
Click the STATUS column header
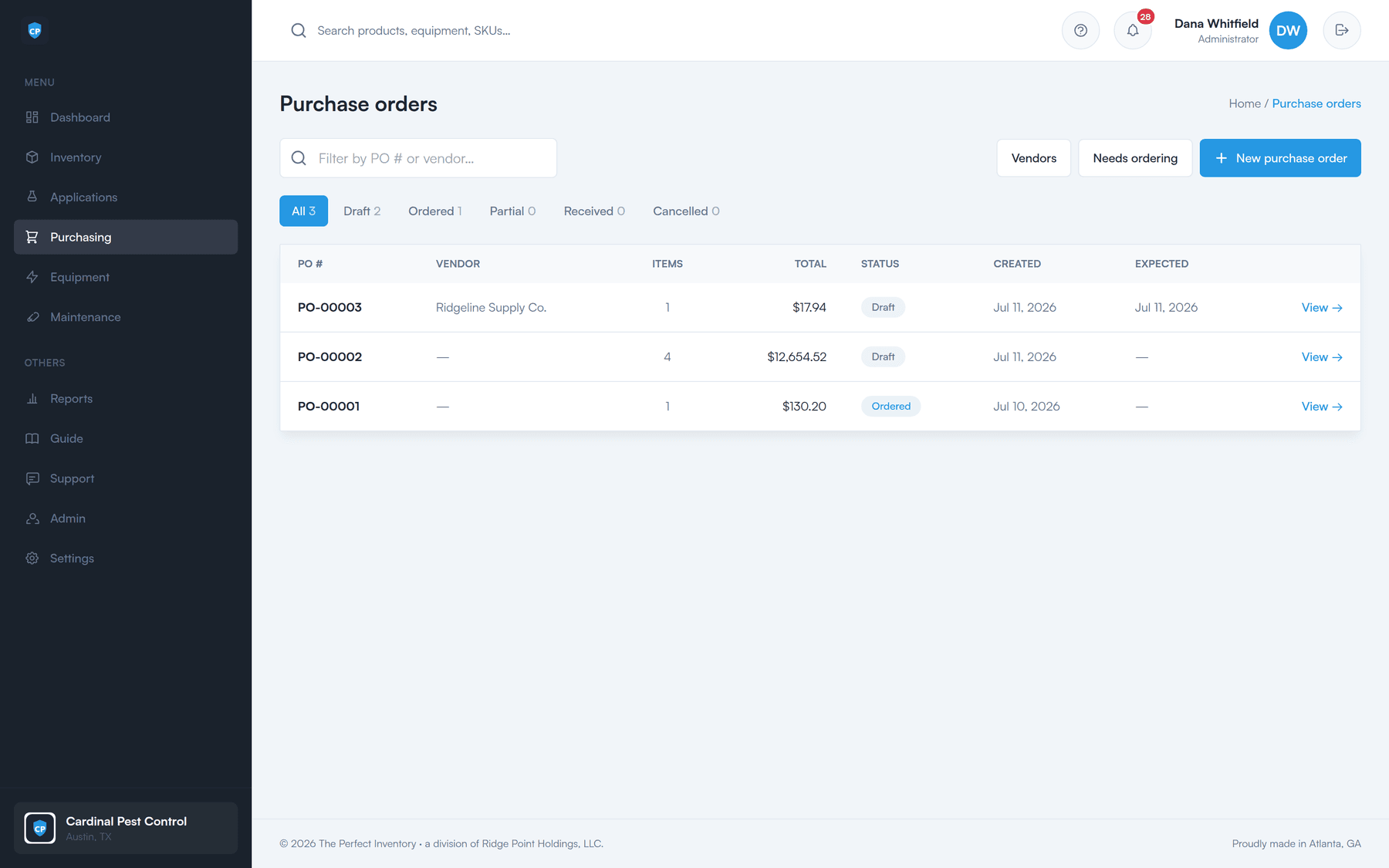pyautogui.click(x=880, y=264)
